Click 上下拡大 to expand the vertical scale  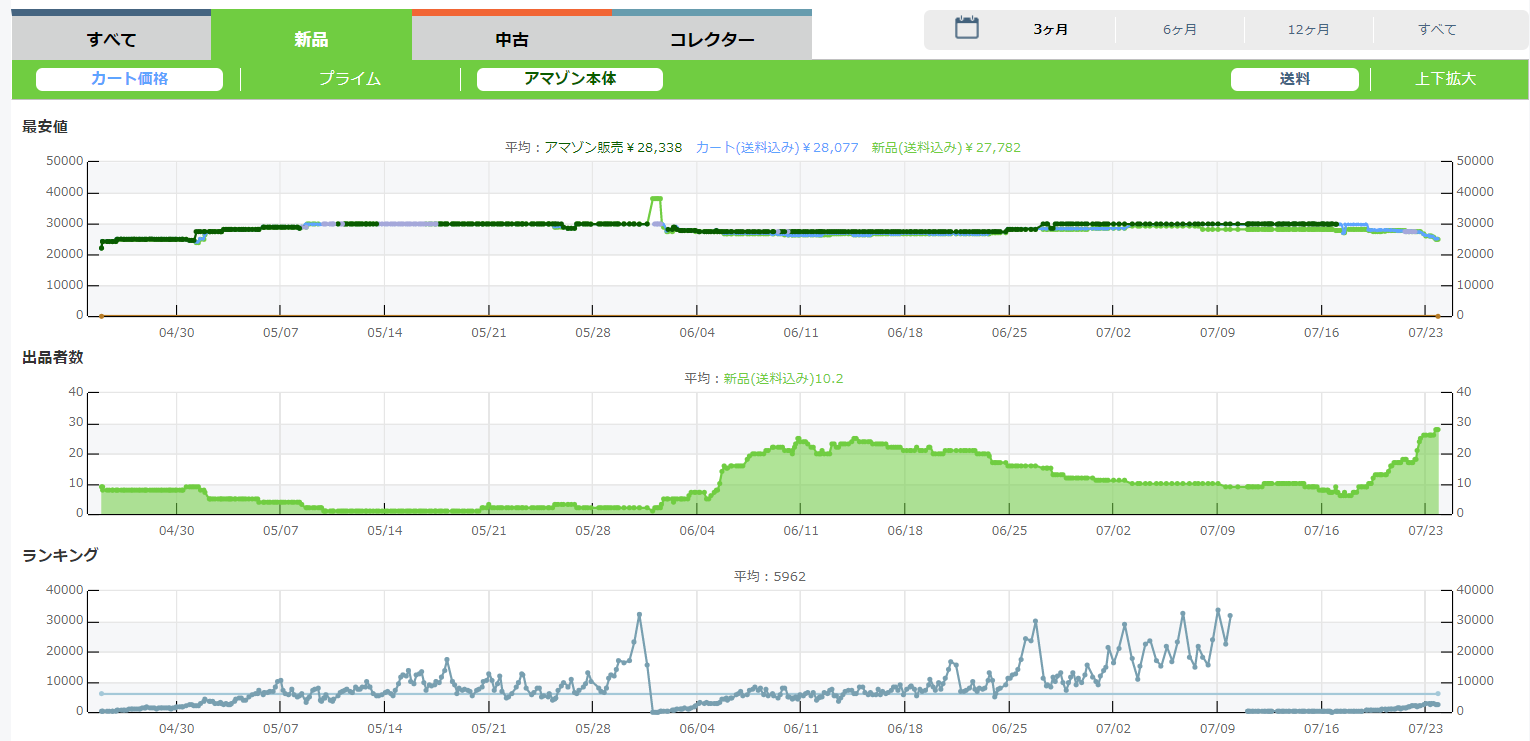[1445, 79]
